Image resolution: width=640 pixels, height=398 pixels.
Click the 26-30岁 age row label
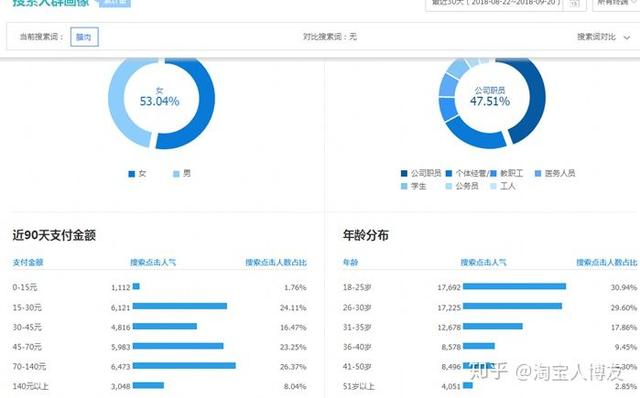click(357, 307)
